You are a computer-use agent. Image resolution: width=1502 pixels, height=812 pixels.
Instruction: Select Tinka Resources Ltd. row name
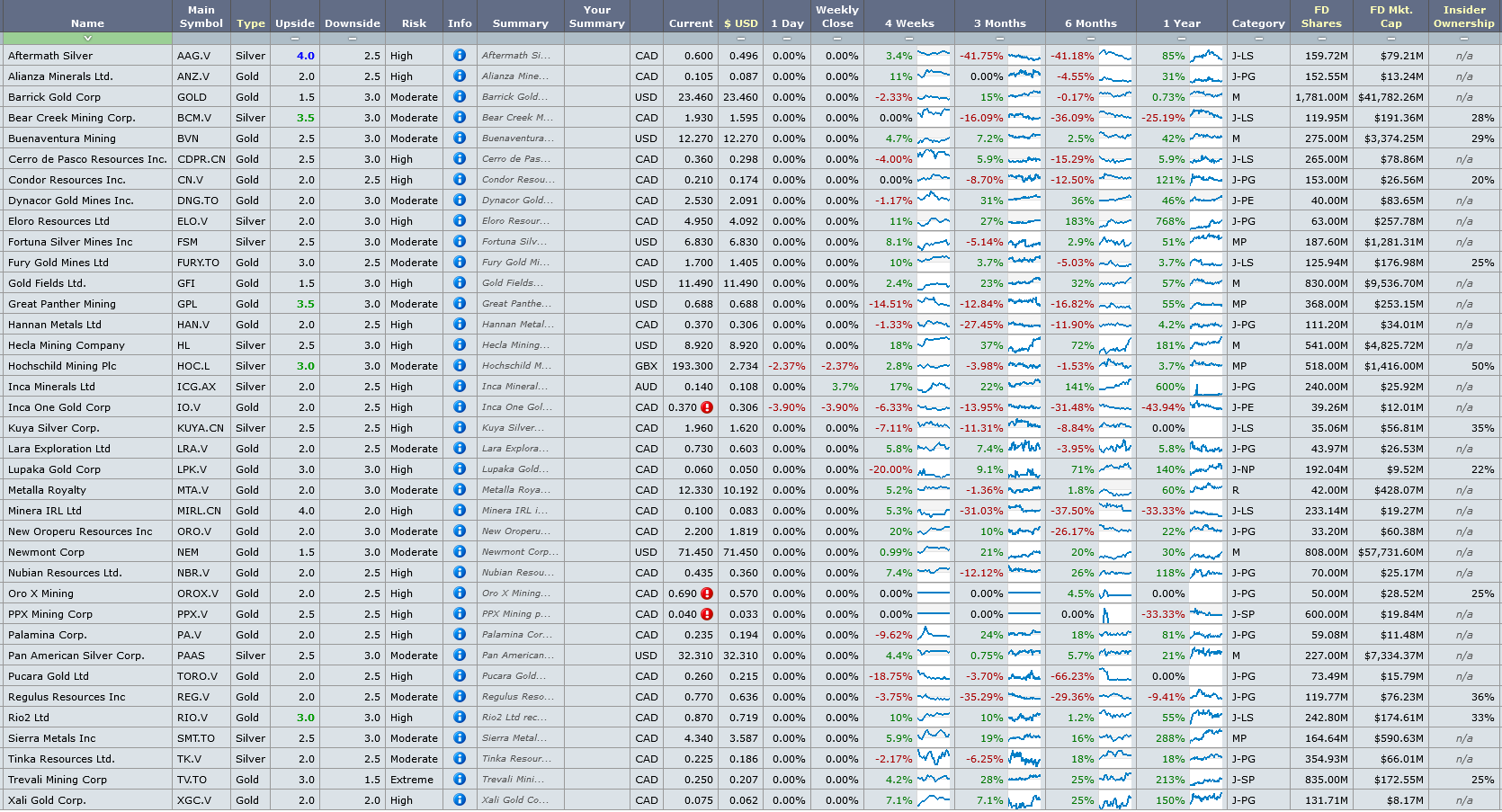[61, 759]
